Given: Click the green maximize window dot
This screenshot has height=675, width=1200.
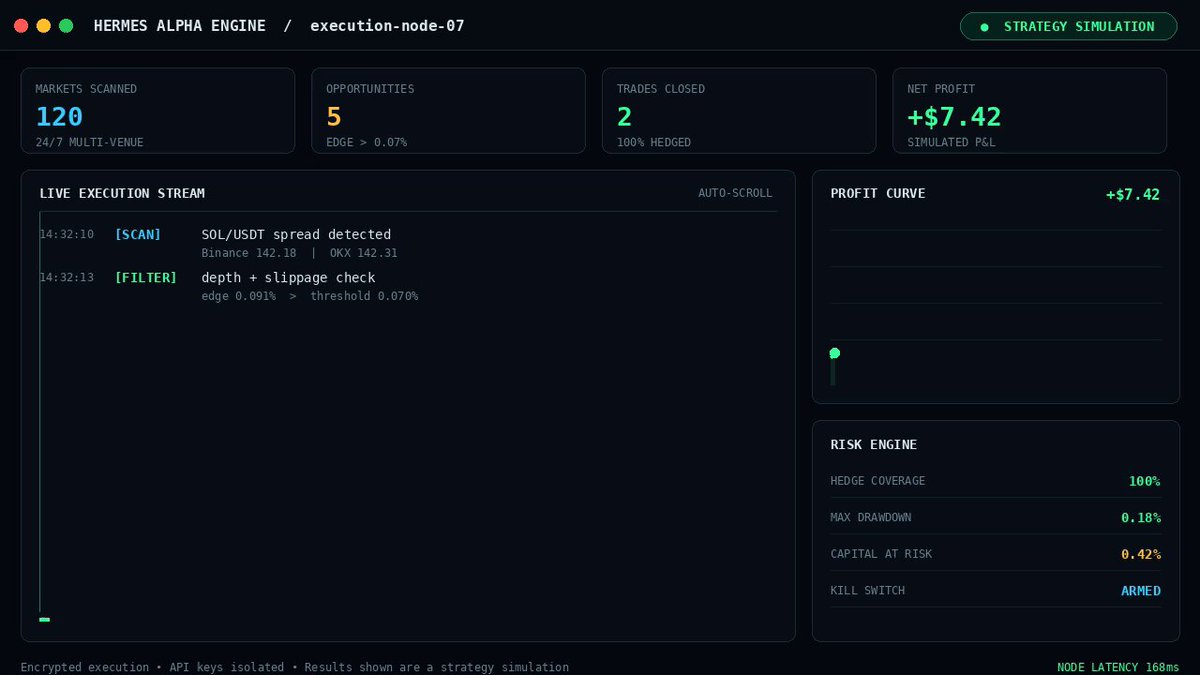Looking at the screenshot, I should pyautogui.click(x=66, y=26).
